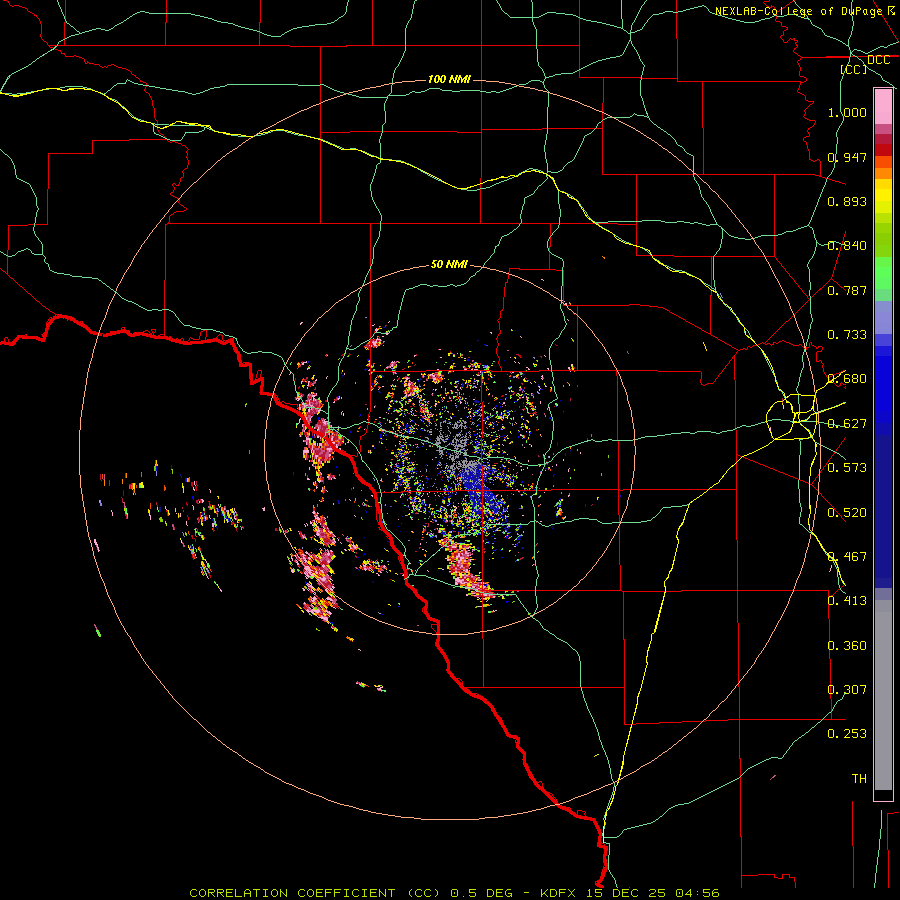Click the 15 DEC 25 date in caption

(x=626, y=893)
